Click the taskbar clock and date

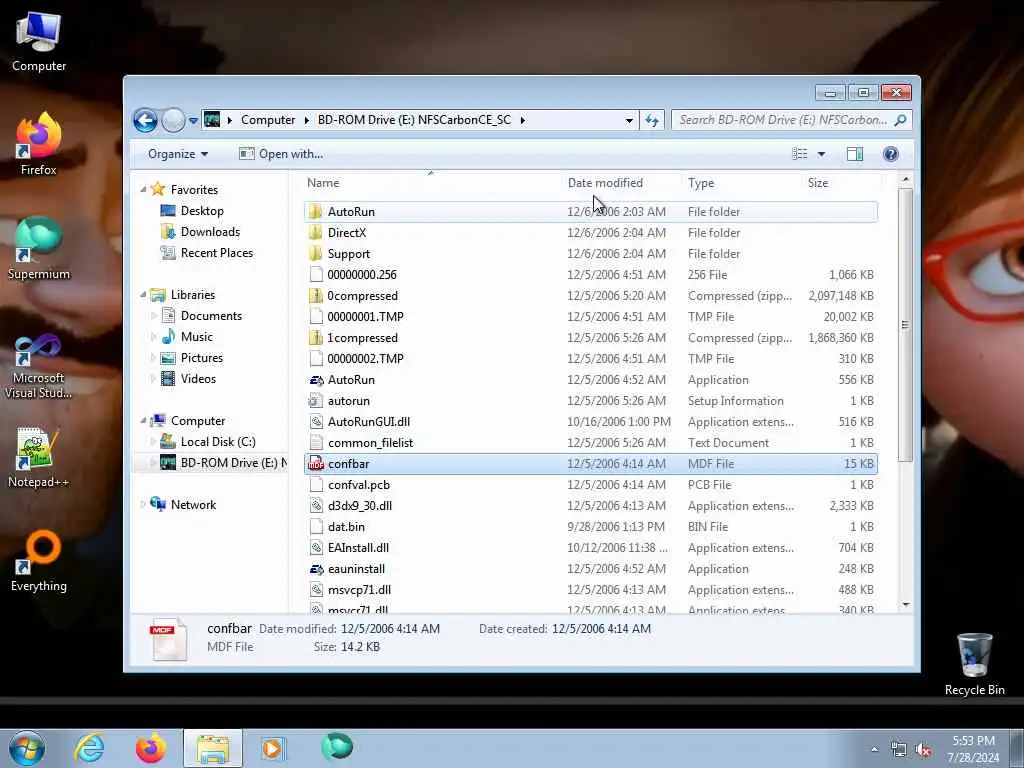pyautogui.click(x=973, y=749)
